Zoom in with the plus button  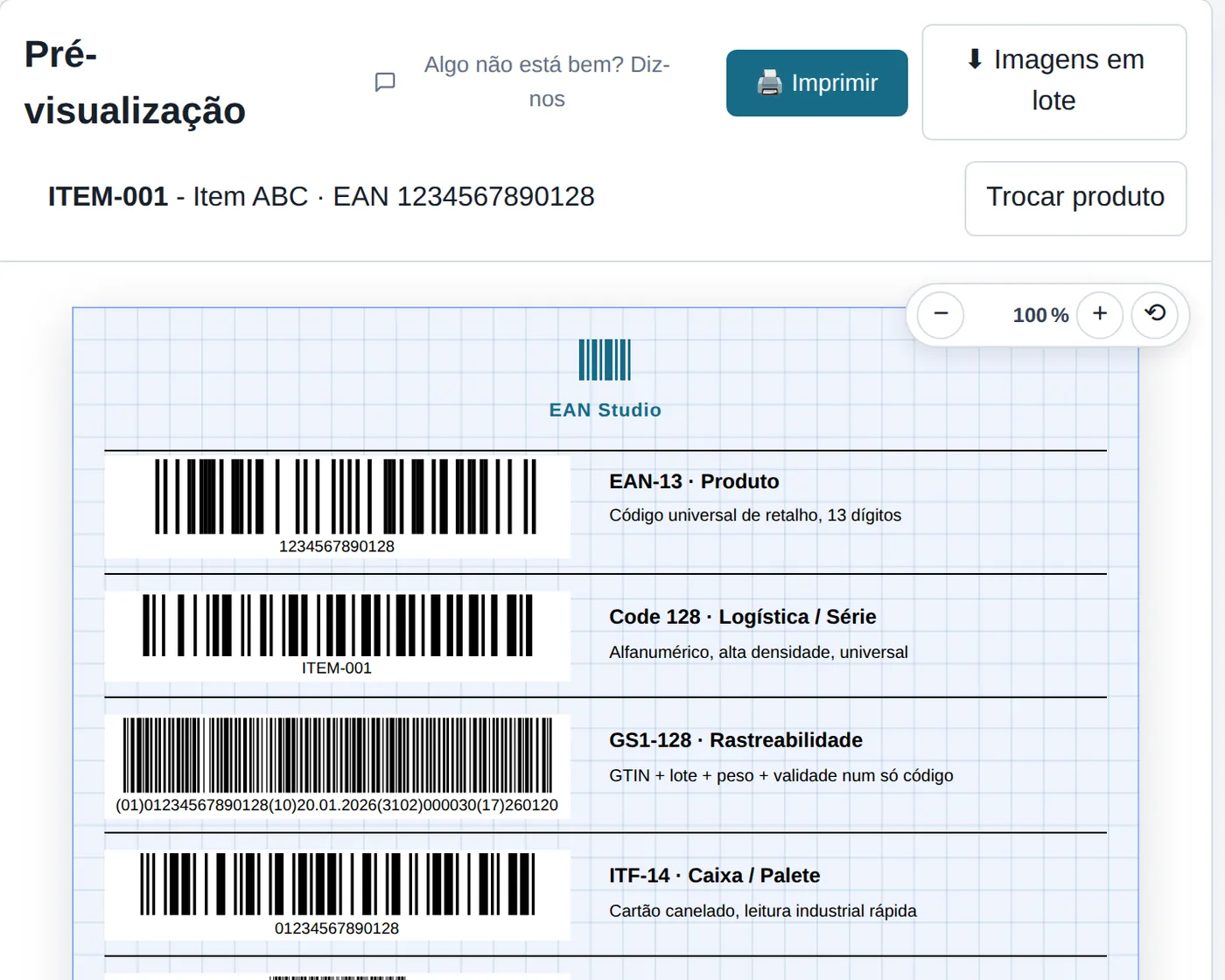tap(1100, 315)
